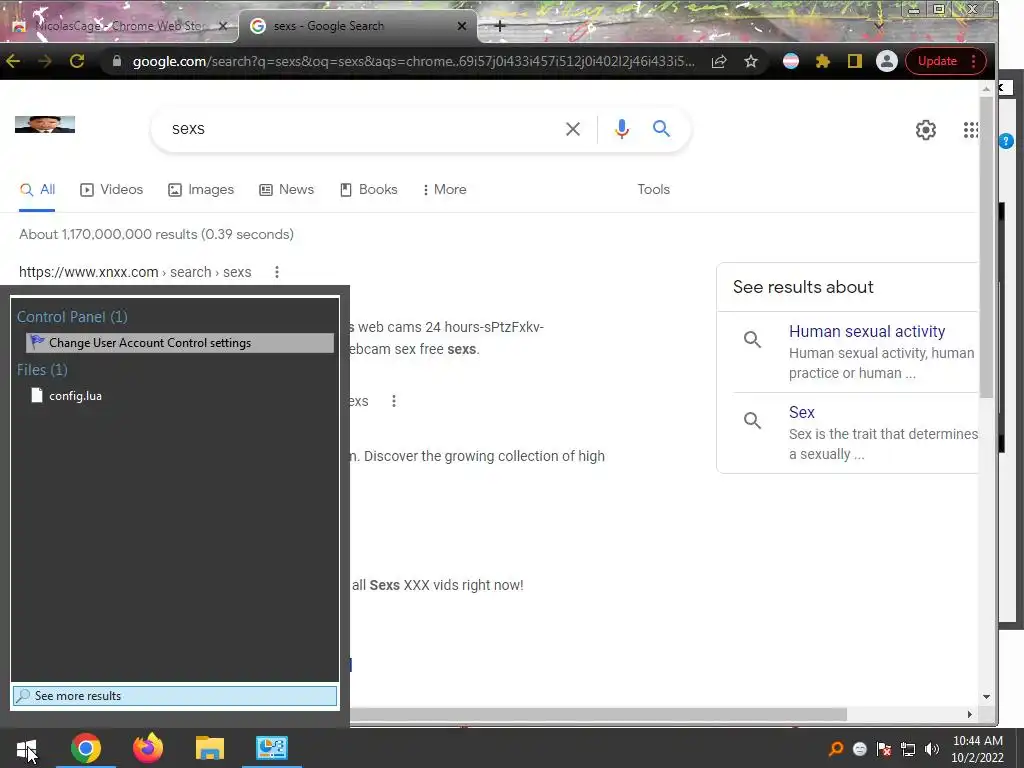
Task: Click the browser forward arrow
Action: tap(44, 61)
